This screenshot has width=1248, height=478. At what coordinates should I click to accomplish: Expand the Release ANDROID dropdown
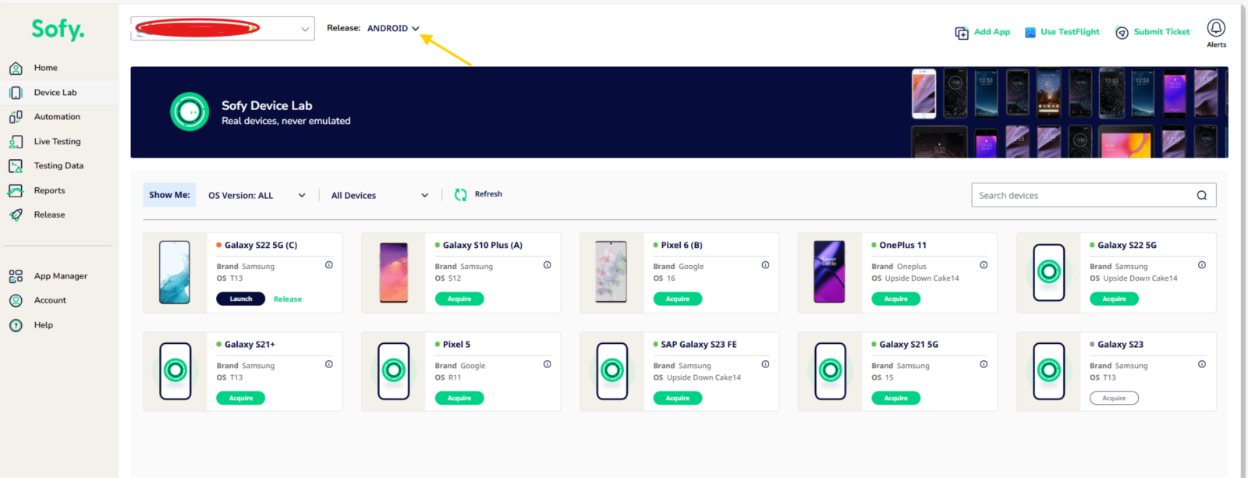[x=393, y=28]
